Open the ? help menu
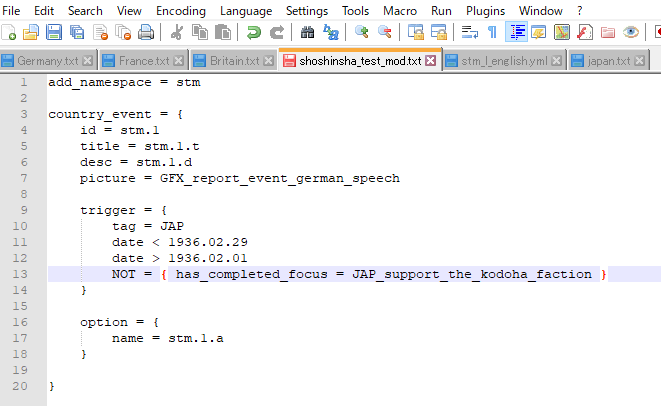This screenshot has width=661, height=406. click(x=580, y=11)
